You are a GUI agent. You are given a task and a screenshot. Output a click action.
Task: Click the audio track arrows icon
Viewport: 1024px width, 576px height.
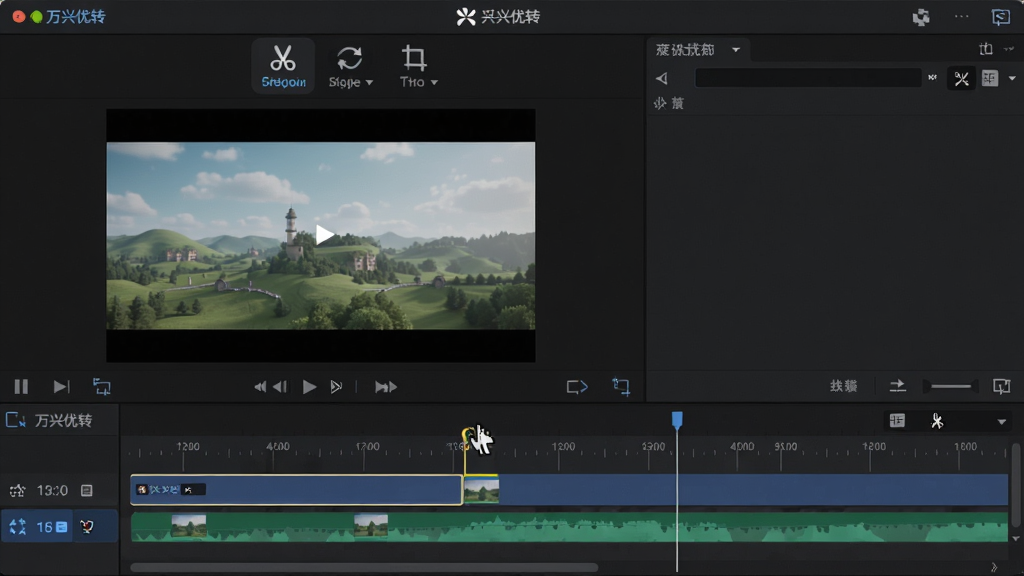[x=18, y=526]
